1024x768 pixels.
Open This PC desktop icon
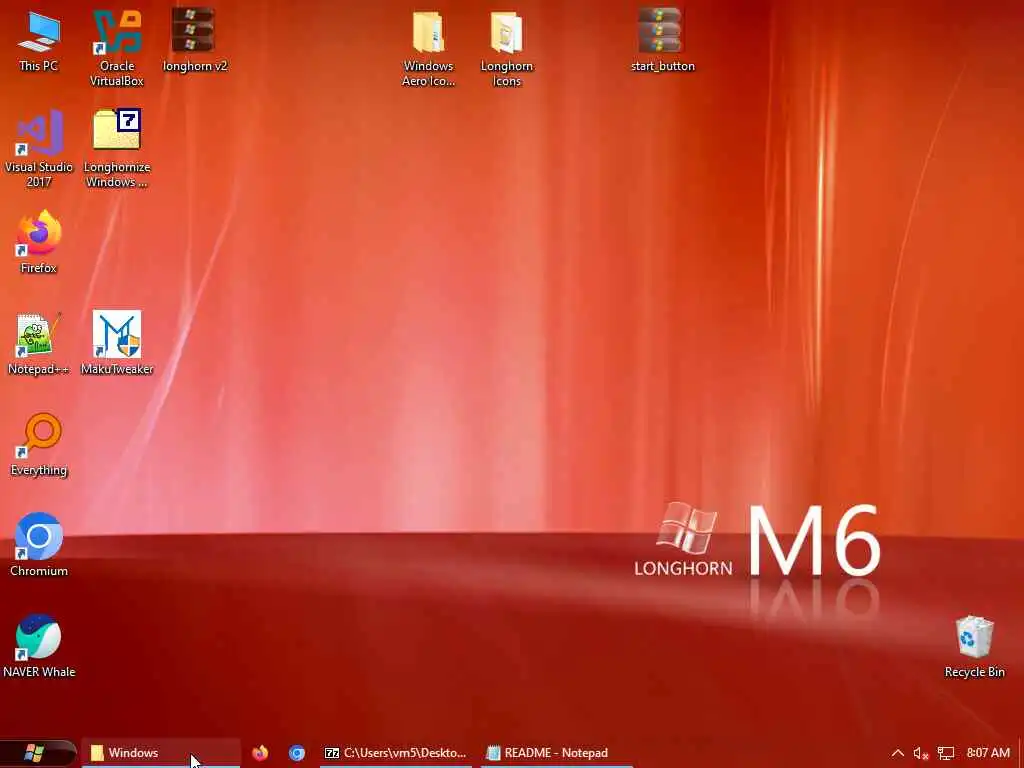click(x=39, y=40)
